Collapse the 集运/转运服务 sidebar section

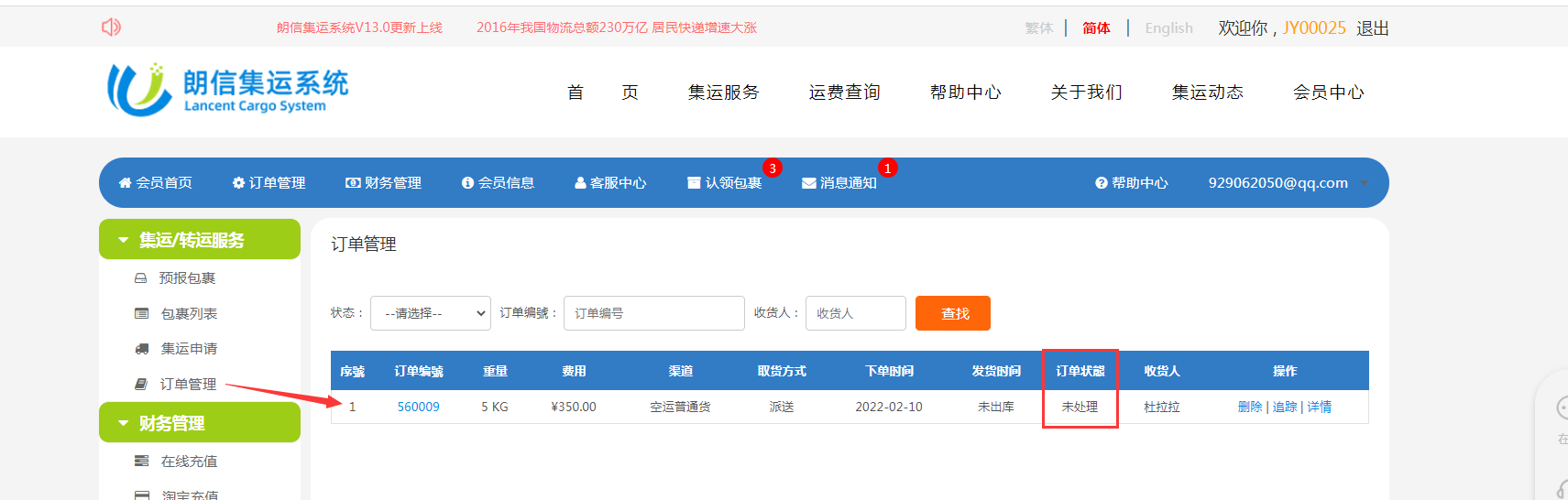tap(199, 240)
